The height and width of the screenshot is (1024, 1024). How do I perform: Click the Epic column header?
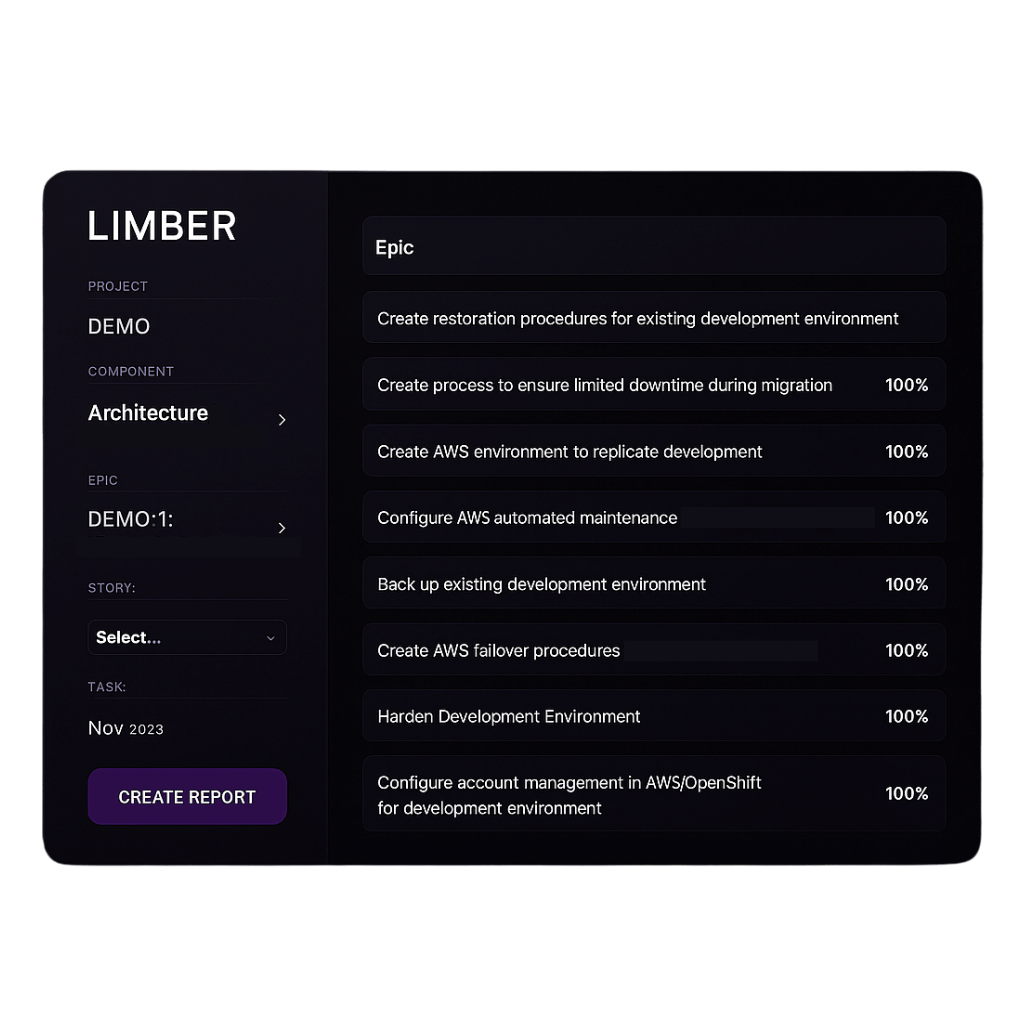point(394,248)
